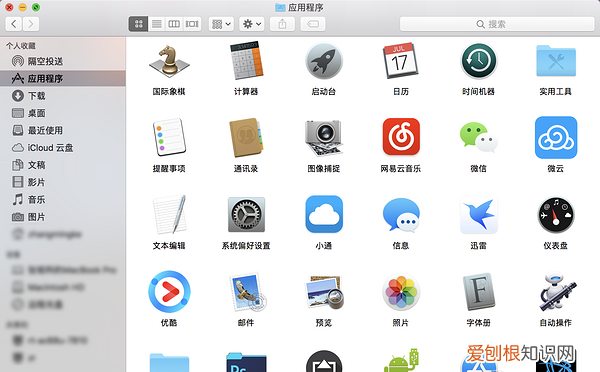Select 应用程序 Applications in sidebar
The width and height of the screenshot is (600, 372).
63,78
